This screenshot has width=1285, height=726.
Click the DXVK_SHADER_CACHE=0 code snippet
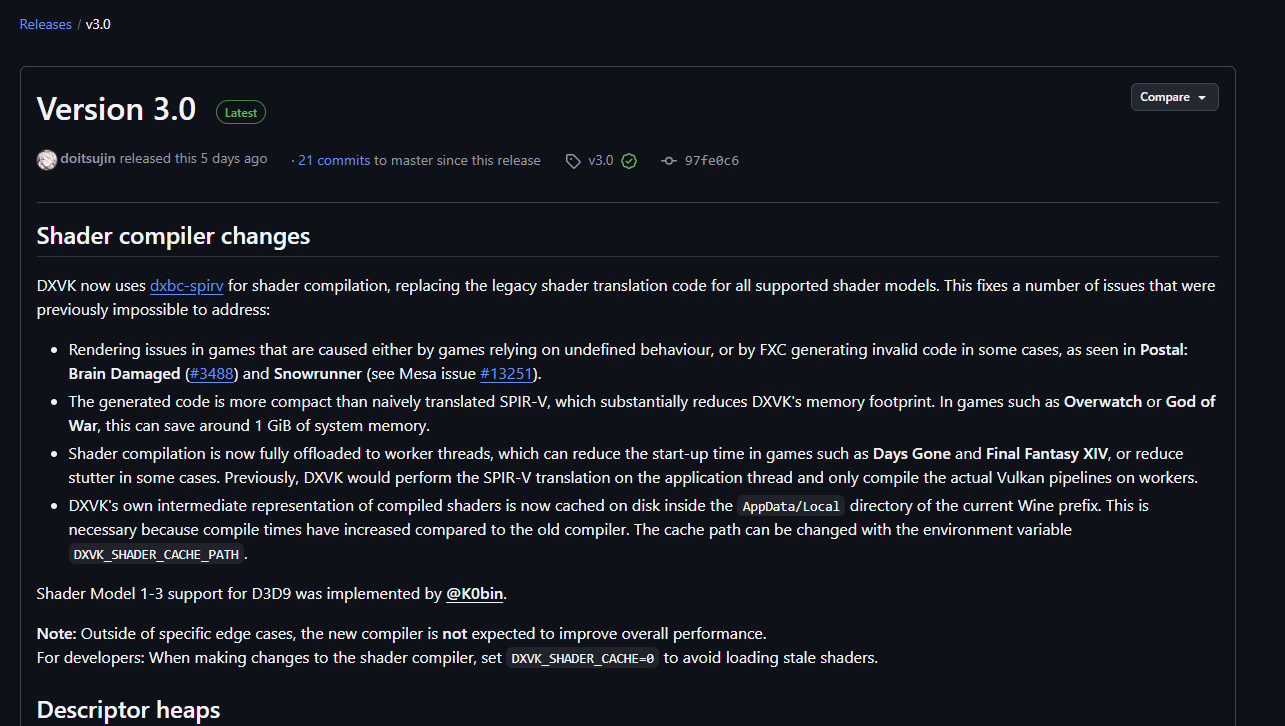582,658
